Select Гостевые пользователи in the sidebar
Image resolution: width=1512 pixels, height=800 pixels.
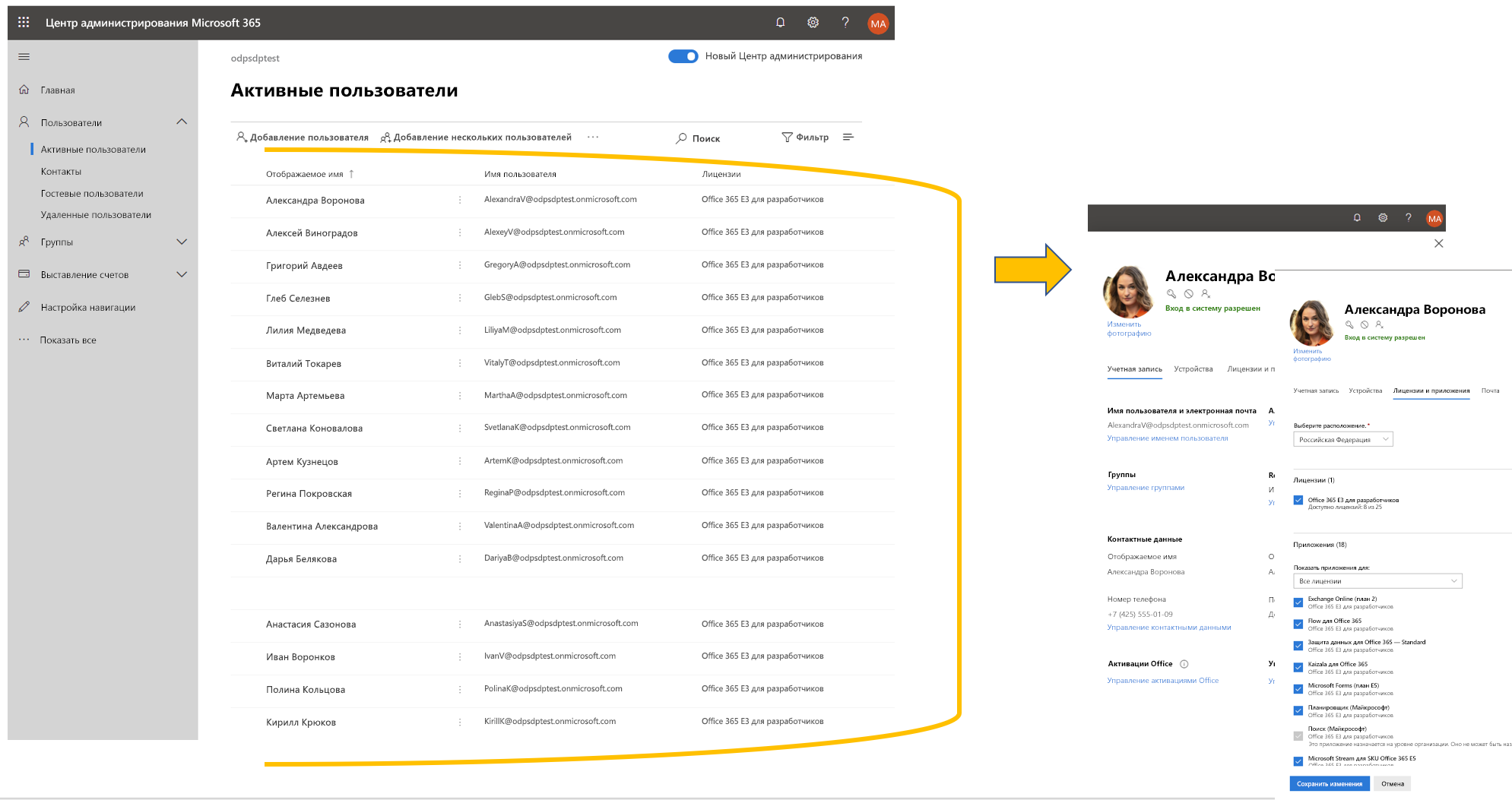point(91,193)
